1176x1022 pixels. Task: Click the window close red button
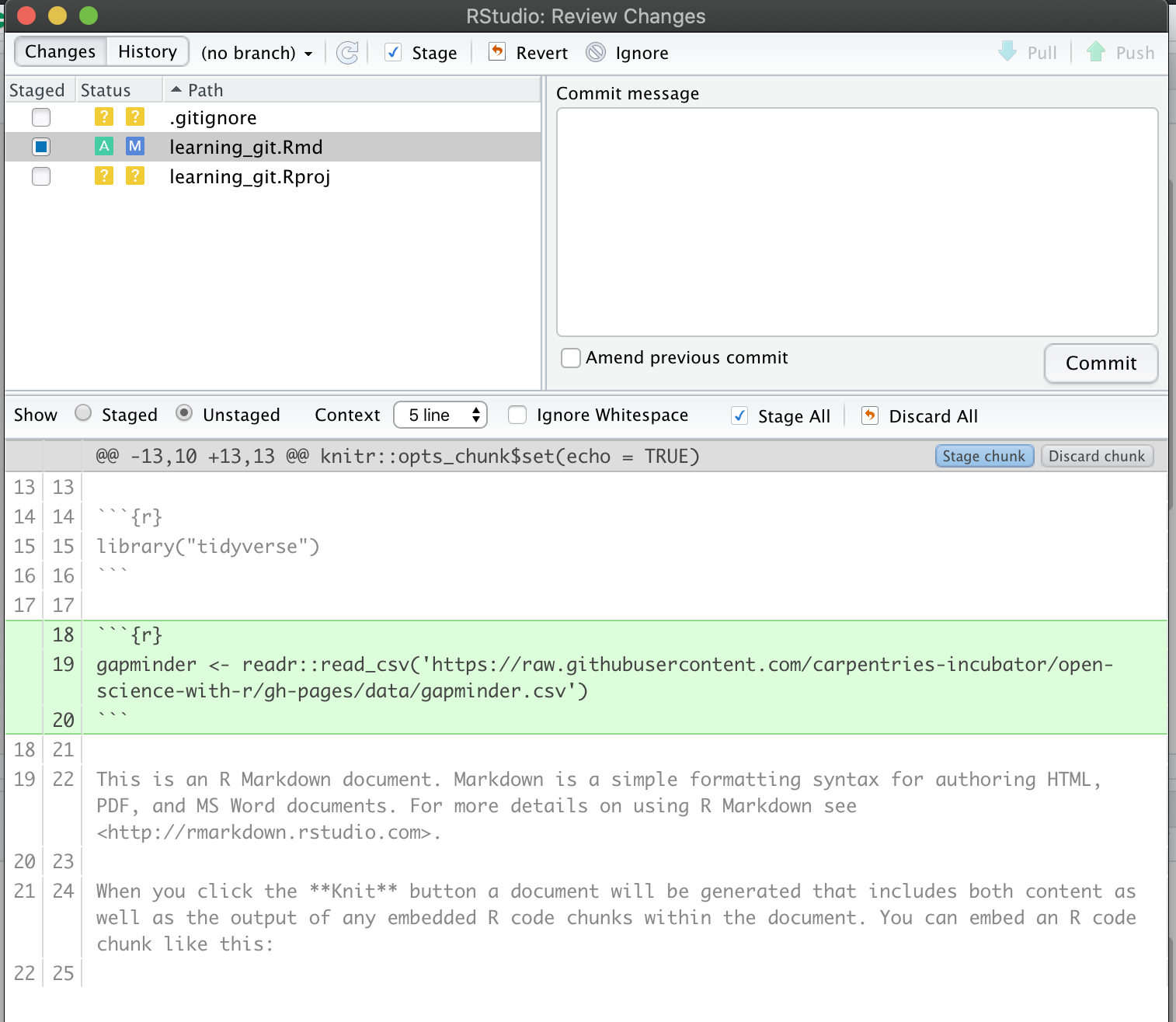(x=26, y=15)
